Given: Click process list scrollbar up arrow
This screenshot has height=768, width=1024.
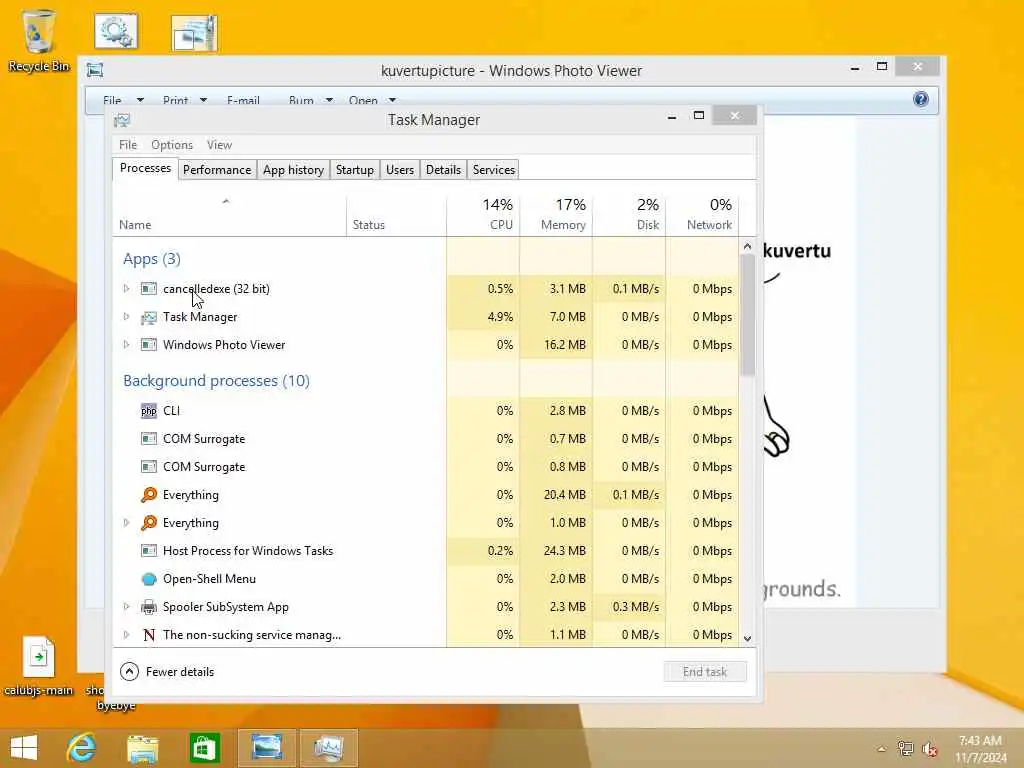Looking at the screenshot, I should (748, 246).
